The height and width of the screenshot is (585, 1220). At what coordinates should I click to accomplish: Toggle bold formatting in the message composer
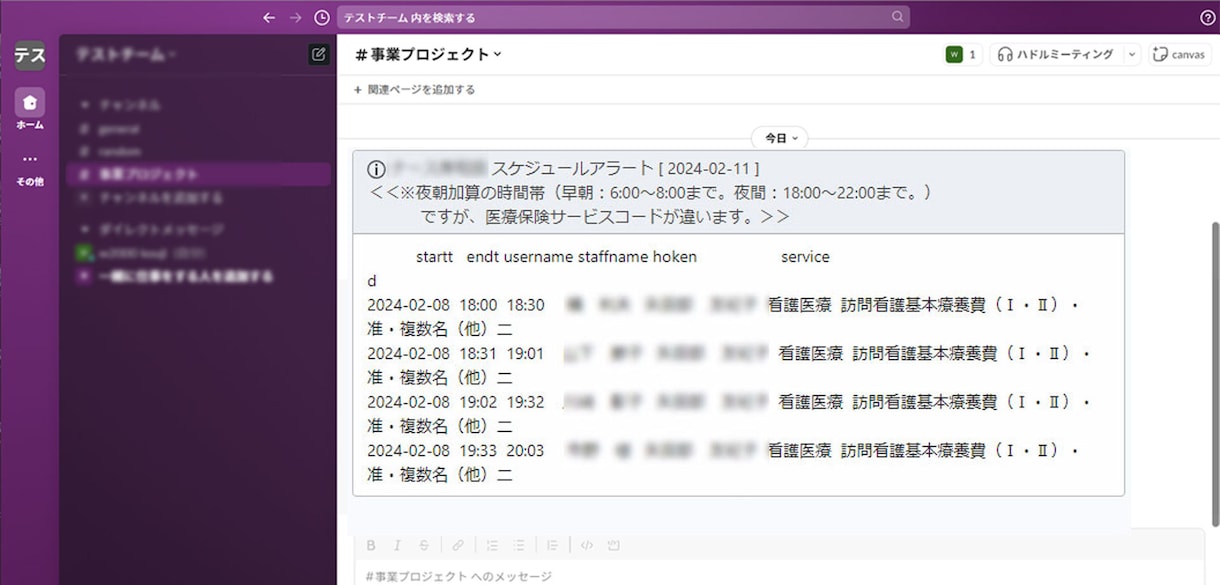[371, 545]
